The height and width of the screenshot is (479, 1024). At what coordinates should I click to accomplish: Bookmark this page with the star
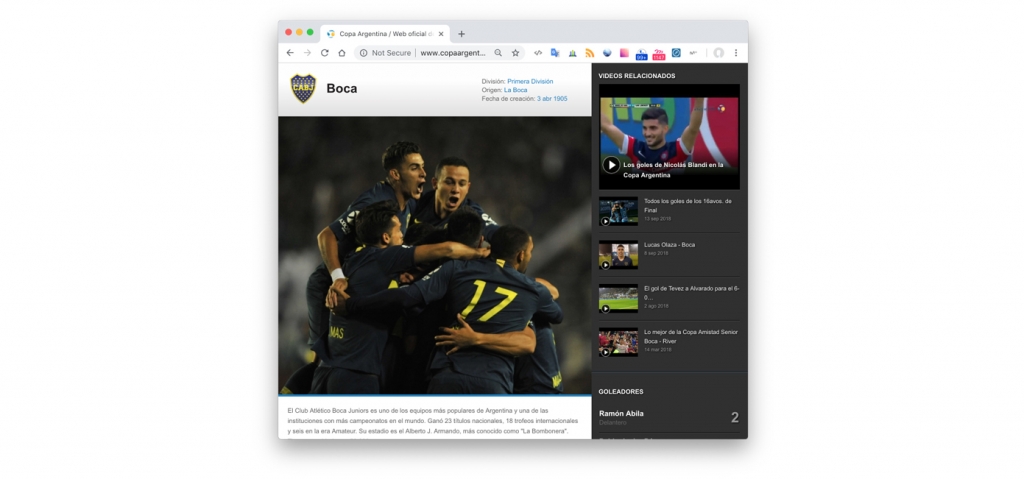pos(515,53)
